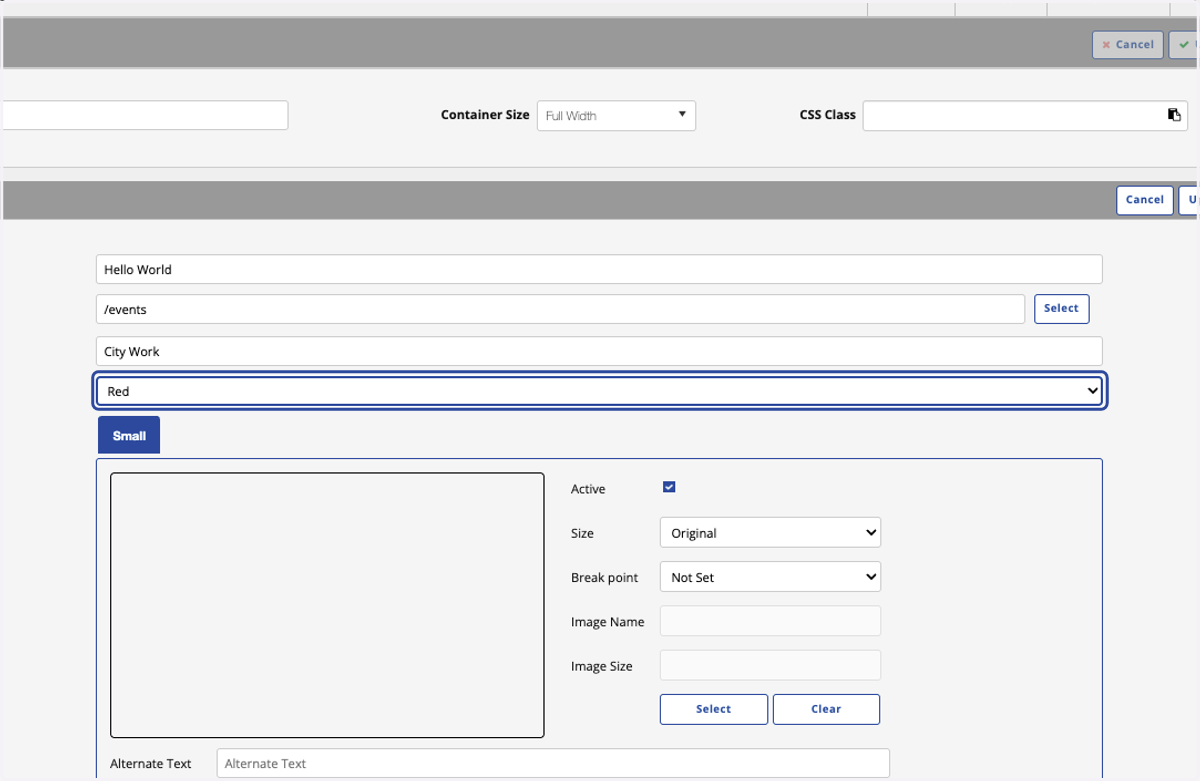Click the lower white Cancel button

(x=1144, y=200)
